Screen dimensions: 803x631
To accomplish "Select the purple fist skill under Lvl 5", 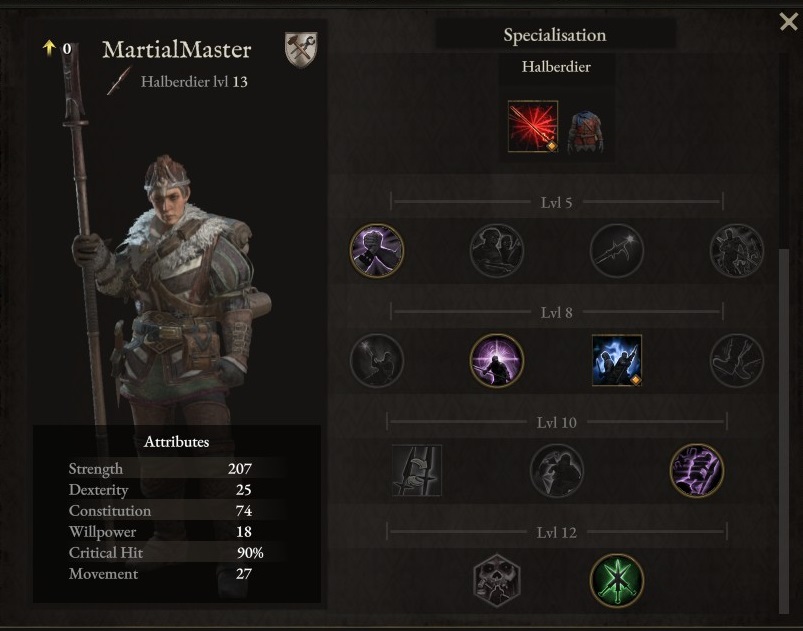I will pos(376,250).
